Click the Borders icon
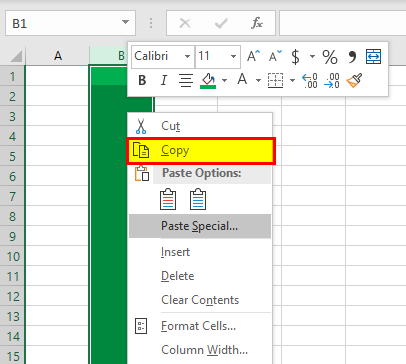 [x=275, y=80]
